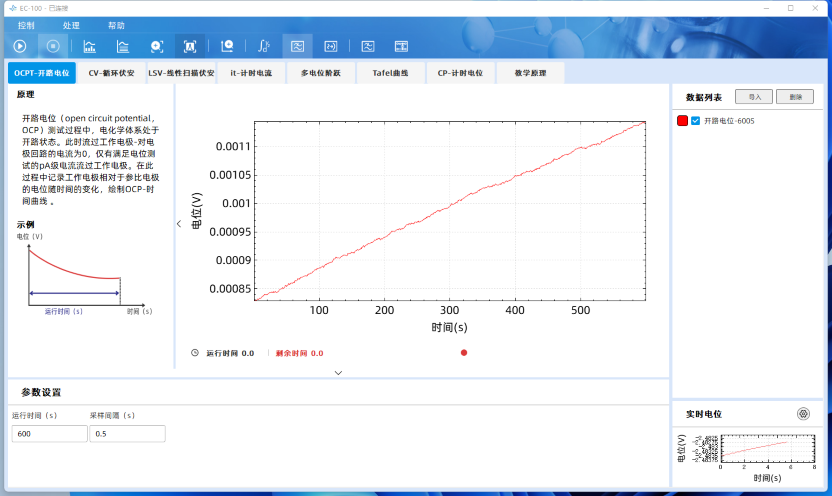Uncheck the 开路电位-6005 dataset checkbox
This screenshot has width=832, height=496.
point(695,120)
